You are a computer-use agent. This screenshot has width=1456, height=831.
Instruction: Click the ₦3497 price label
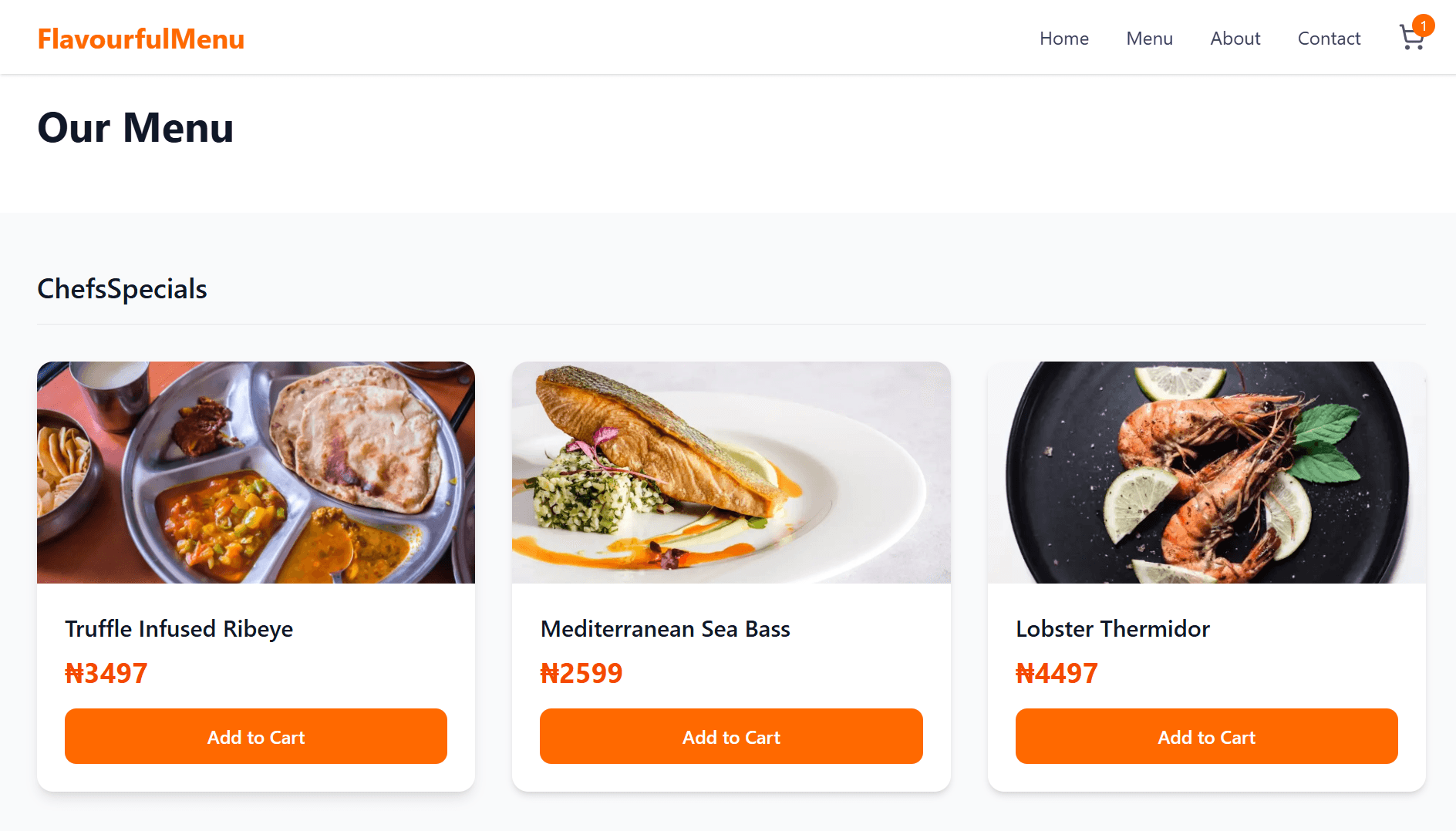(x=106, y=673)
